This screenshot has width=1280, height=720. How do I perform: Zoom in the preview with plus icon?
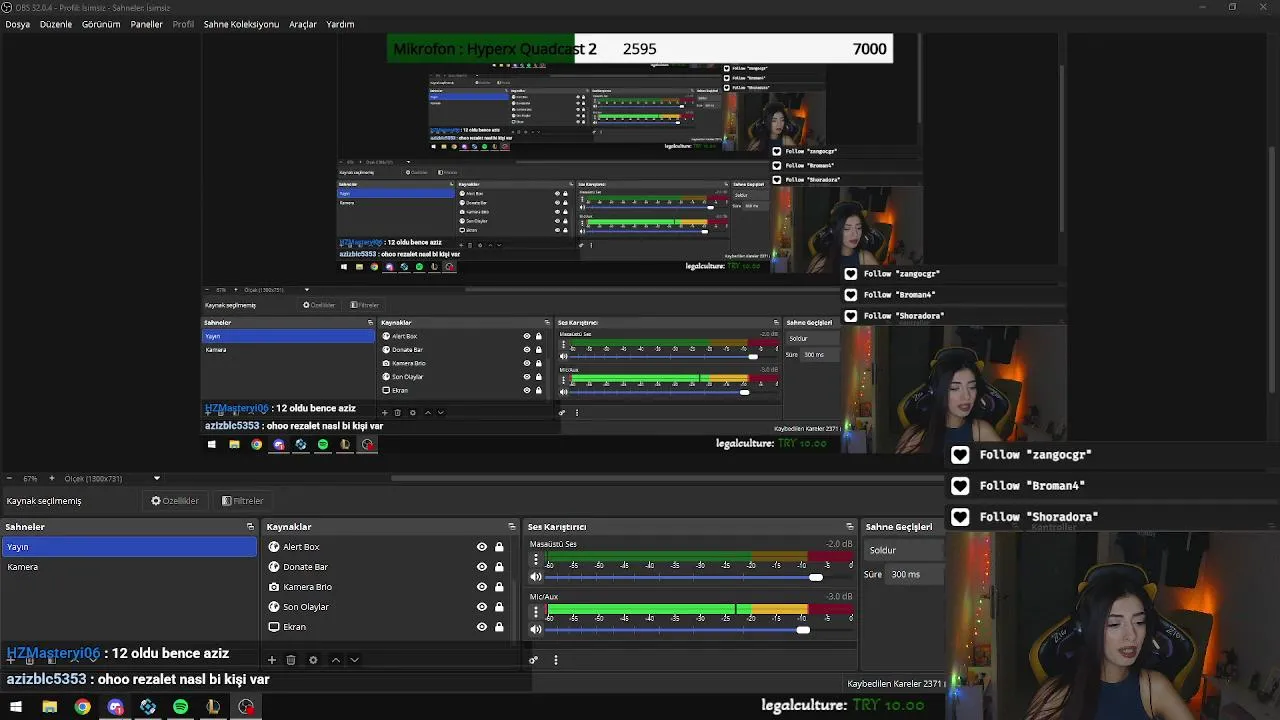click(52, 479)
